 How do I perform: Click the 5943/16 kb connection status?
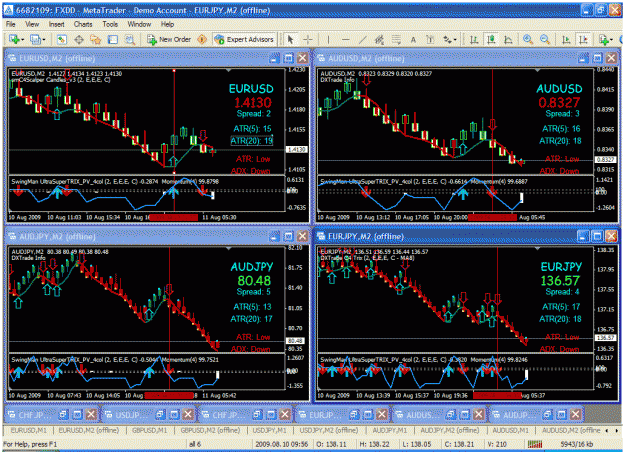pyautogui.click(x=577, y=444)
